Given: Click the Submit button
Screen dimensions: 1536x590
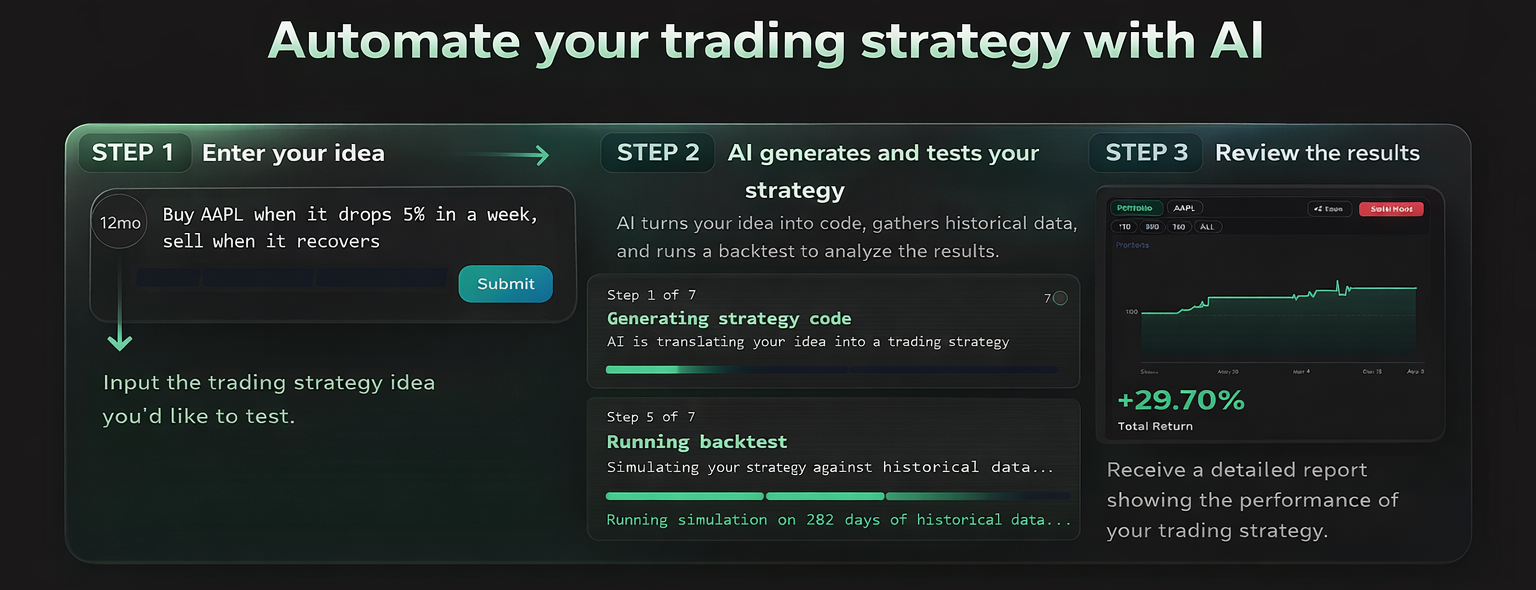Looking at the screenshot, I should [505, 284].
